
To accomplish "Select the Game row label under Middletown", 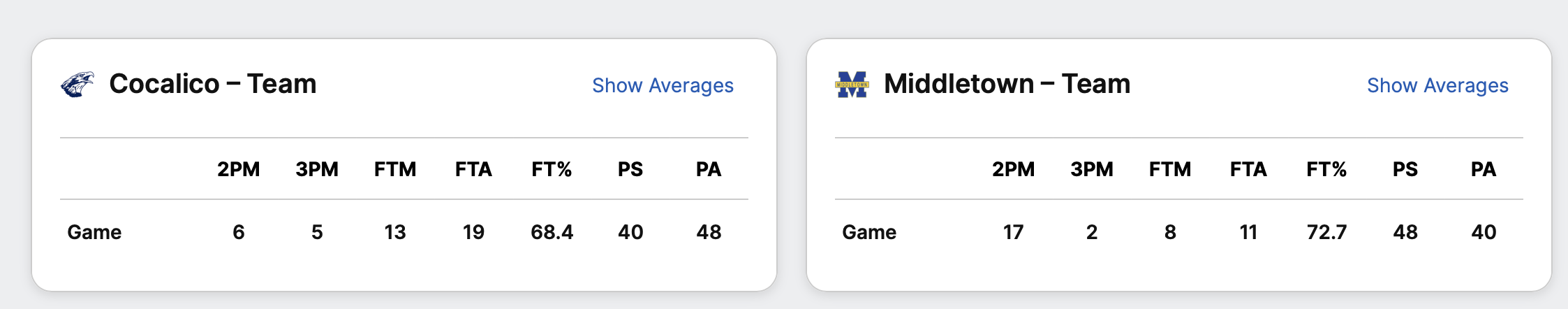I will click(x=869, y=232).
